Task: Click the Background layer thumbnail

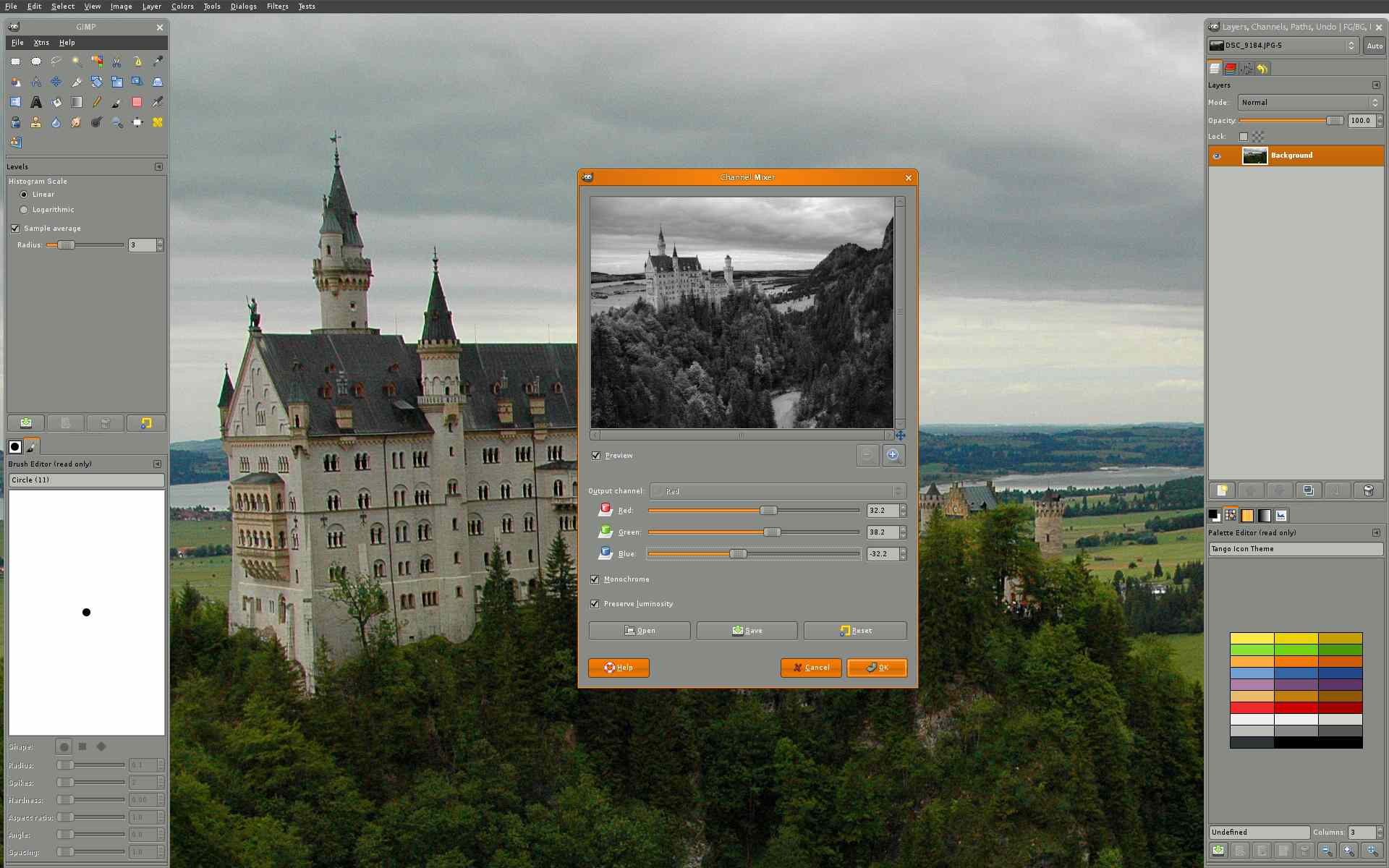Action: (1253, 155)
